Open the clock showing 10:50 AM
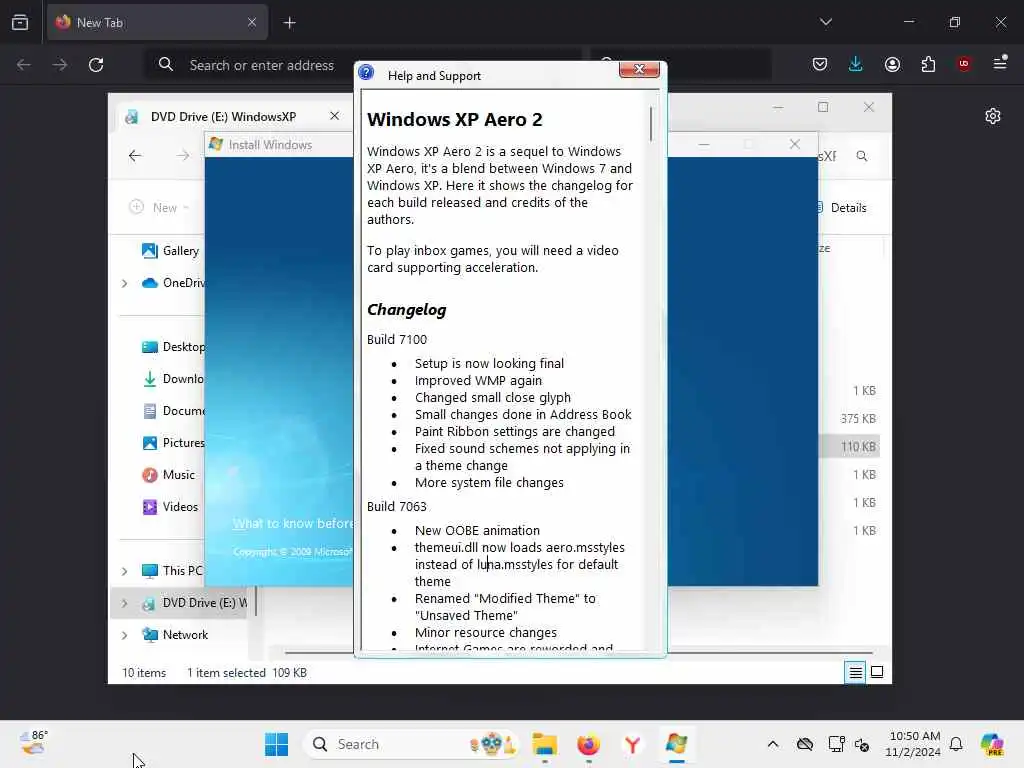 (x=912, y=744)
